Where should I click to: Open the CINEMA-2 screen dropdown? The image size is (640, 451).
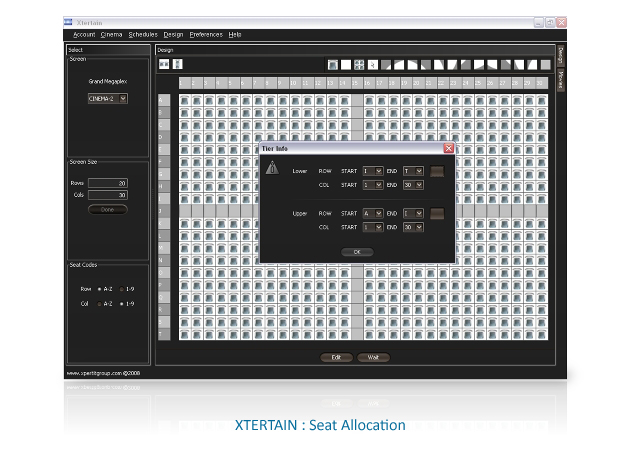click(108, 98)
